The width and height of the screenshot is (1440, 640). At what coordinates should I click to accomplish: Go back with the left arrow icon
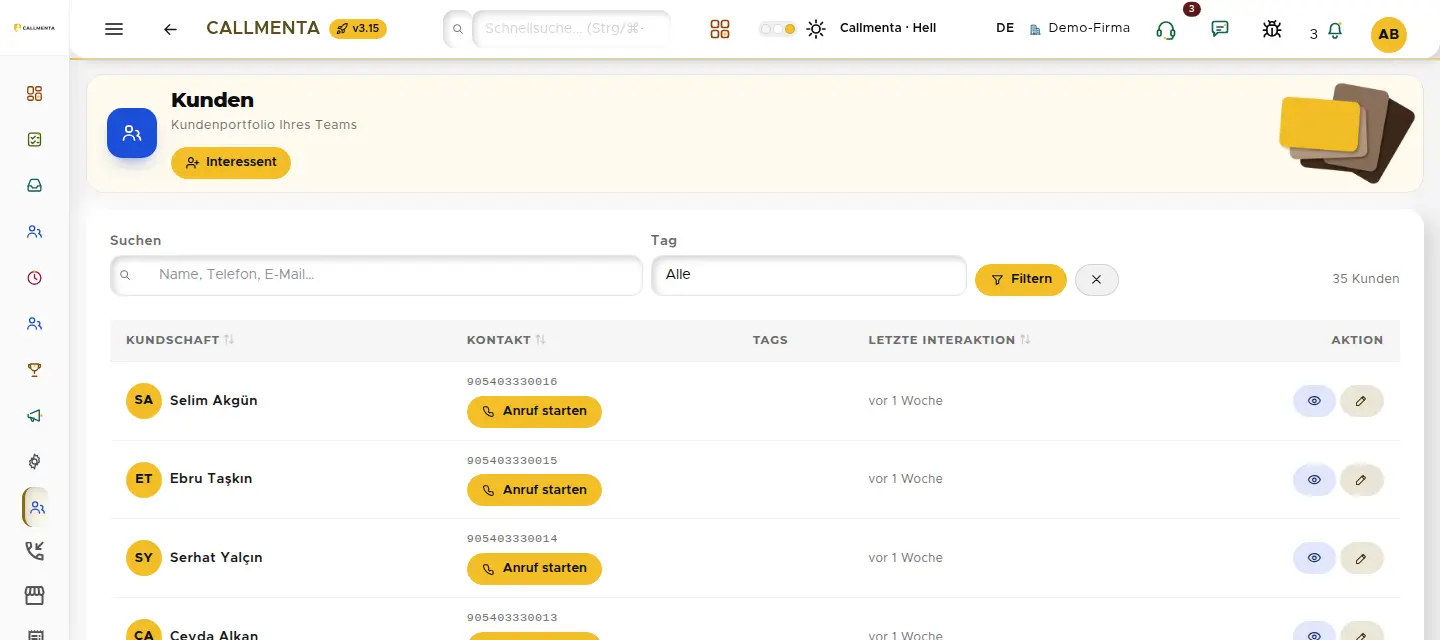170,29
